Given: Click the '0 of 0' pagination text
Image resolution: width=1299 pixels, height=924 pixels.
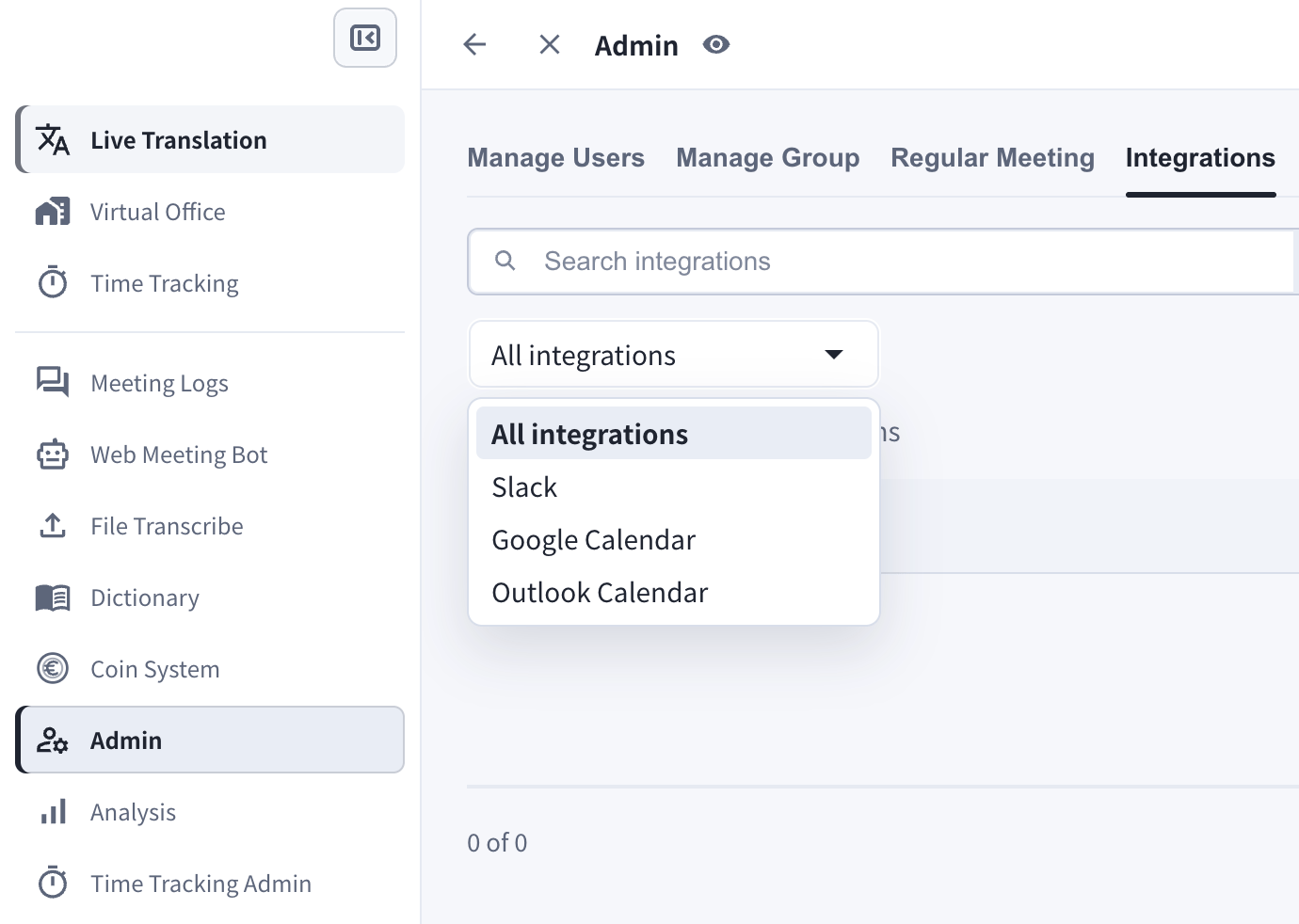Looking at the screenshot, I should 497,842.
